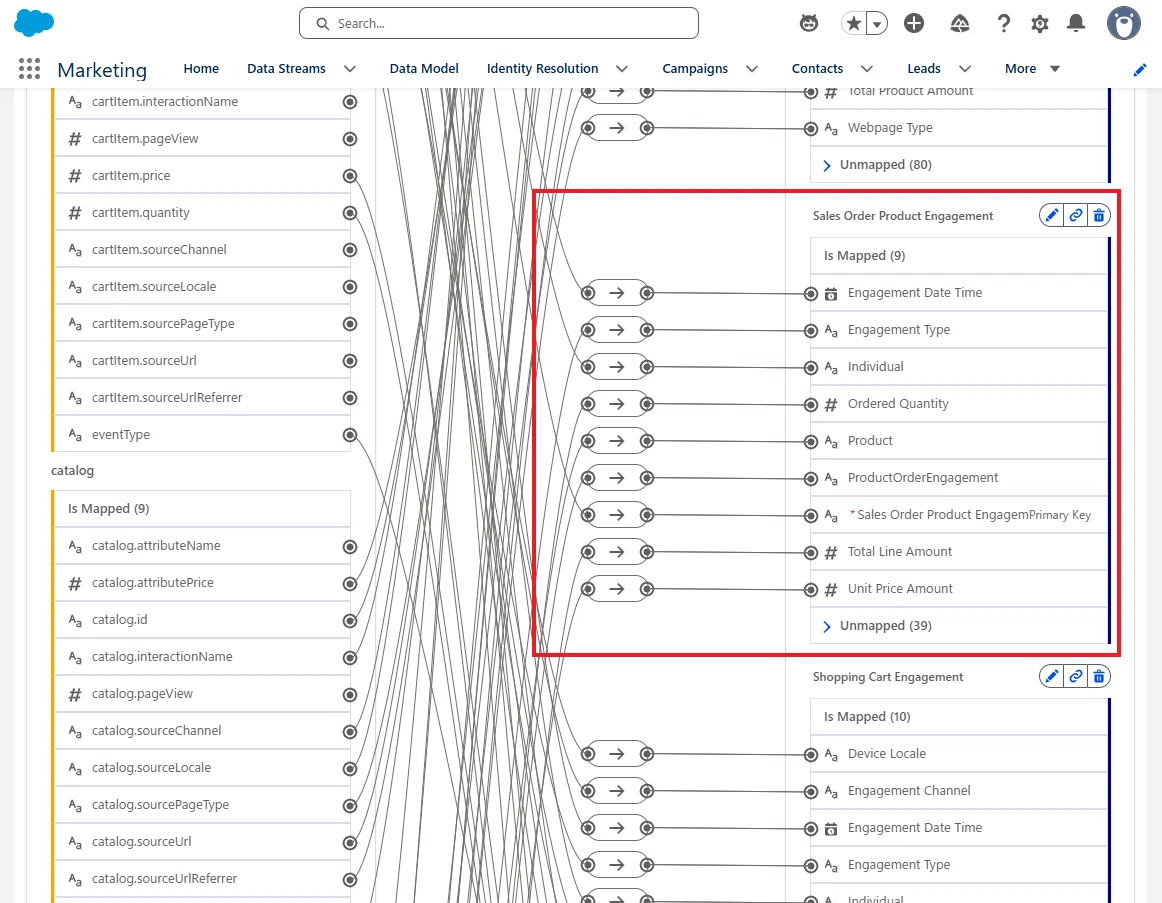The image size is (1162, 903).
Task: Open the user profile avatar
Action: (1123, 24)
